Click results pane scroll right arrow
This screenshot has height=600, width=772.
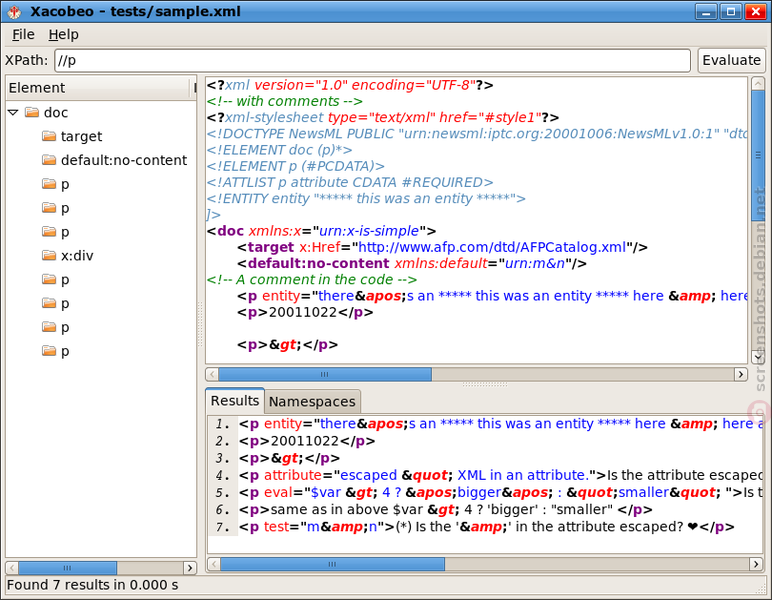tap(755, 564)
